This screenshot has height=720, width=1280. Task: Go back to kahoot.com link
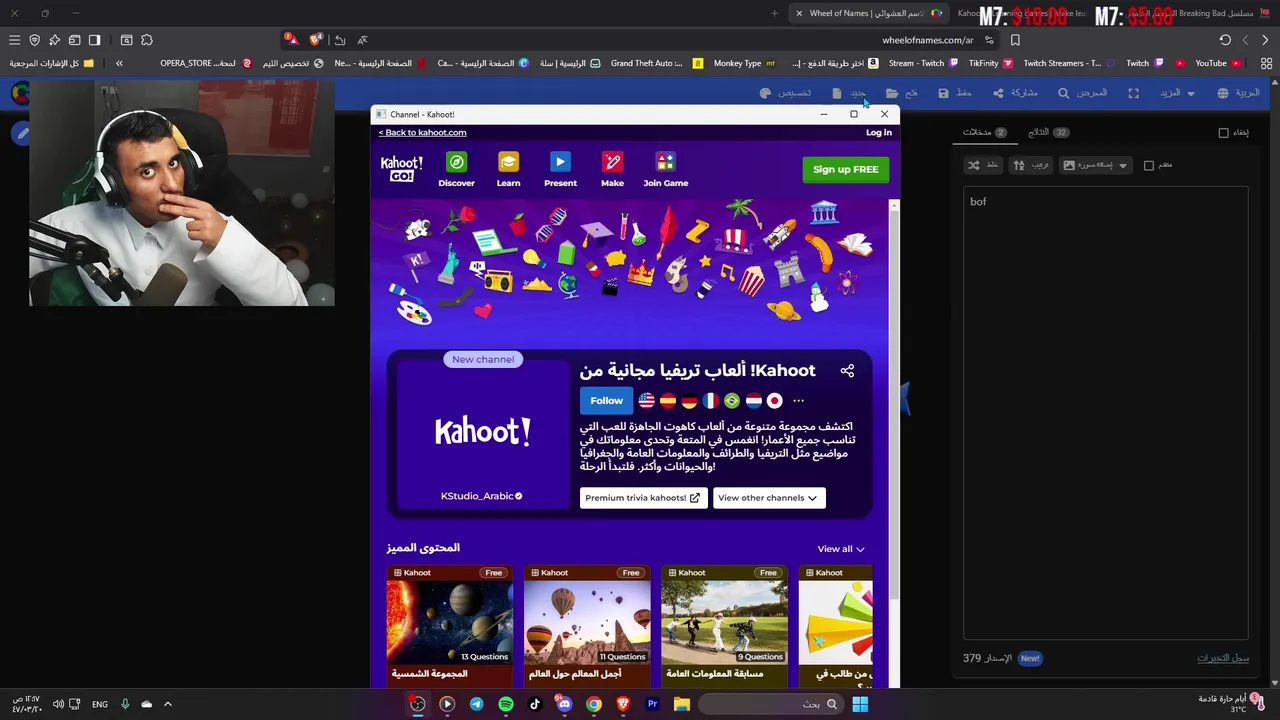(x=422, y=132)
